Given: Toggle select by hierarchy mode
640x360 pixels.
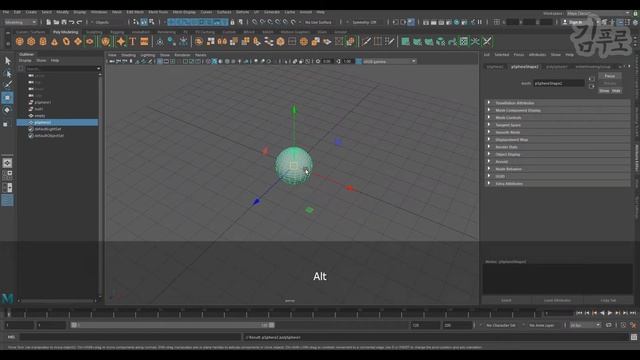Looking at the screenshot, I should pyautogui.click(x=136, y=22).
